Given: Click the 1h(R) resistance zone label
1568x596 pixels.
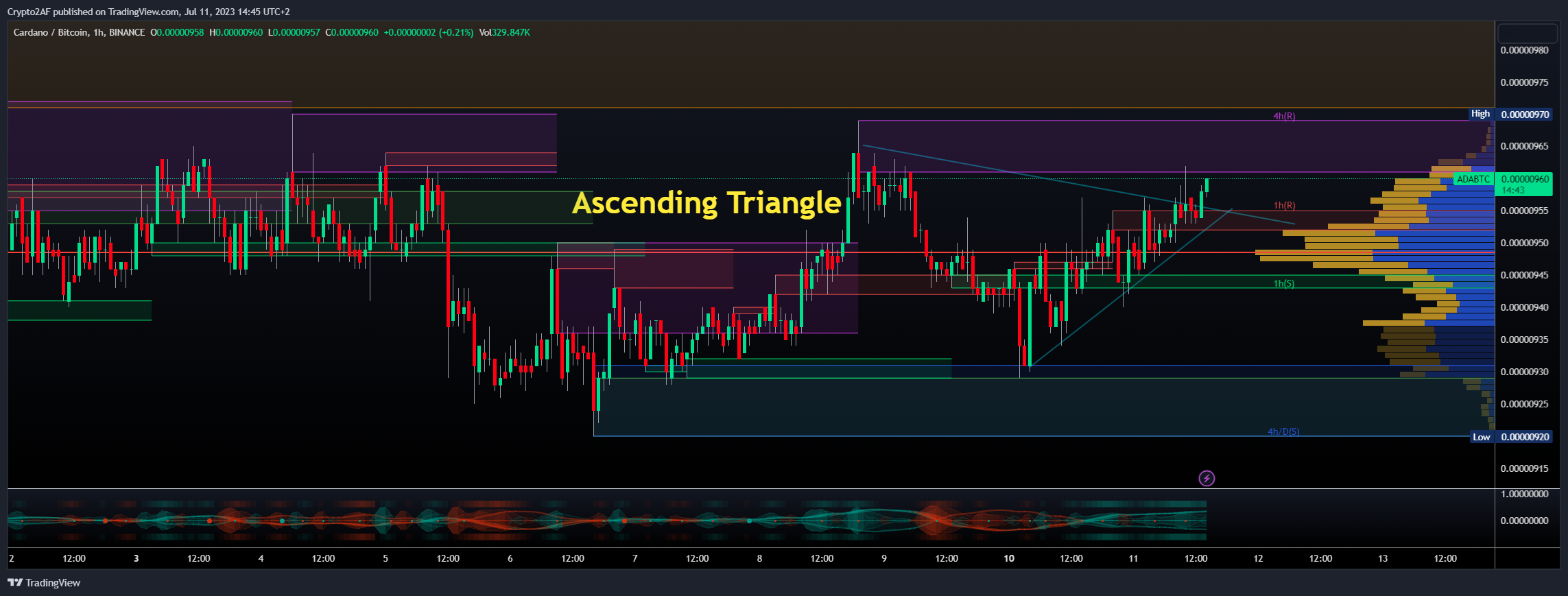Looking at the screenshot, I should click(x=1284, y=205).
